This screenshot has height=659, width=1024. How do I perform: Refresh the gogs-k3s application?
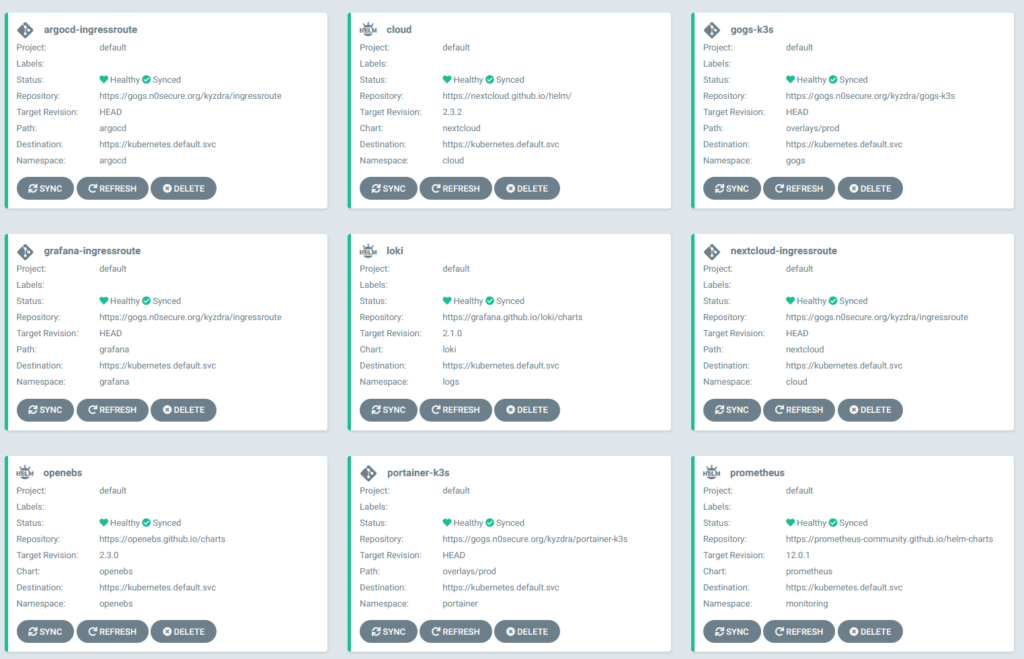point(799,188)
